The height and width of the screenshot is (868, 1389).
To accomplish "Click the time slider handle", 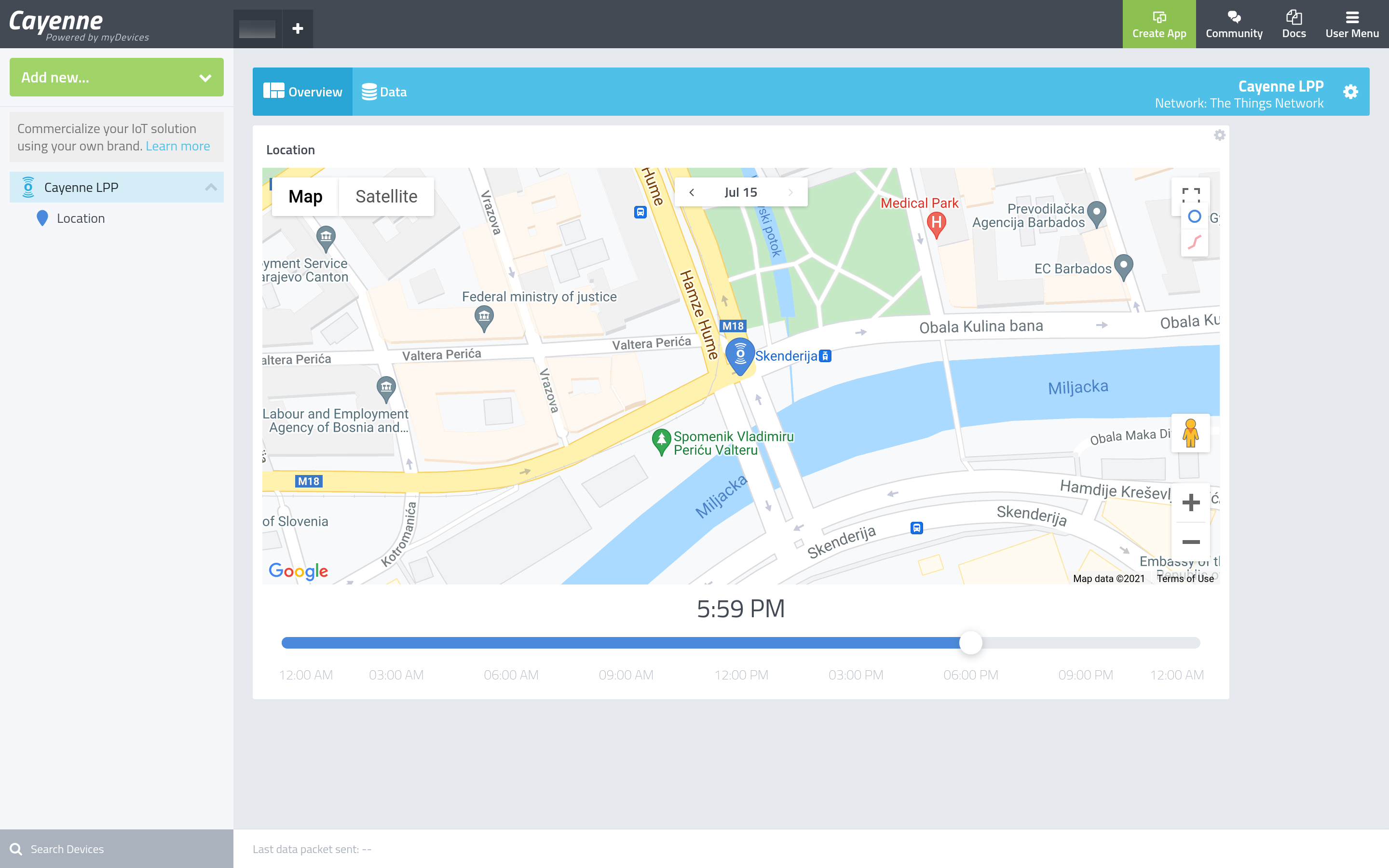I will click(x=970, y=644).
